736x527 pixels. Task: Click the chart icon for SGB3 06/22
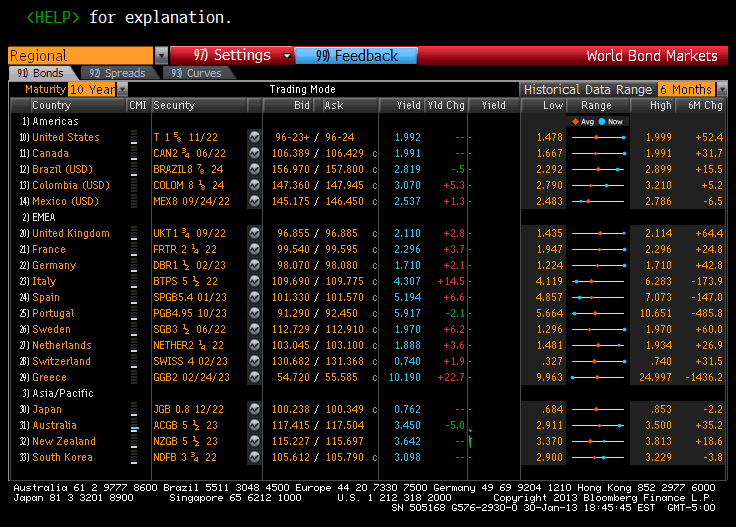pyautogui.click(x=254, y=329)
